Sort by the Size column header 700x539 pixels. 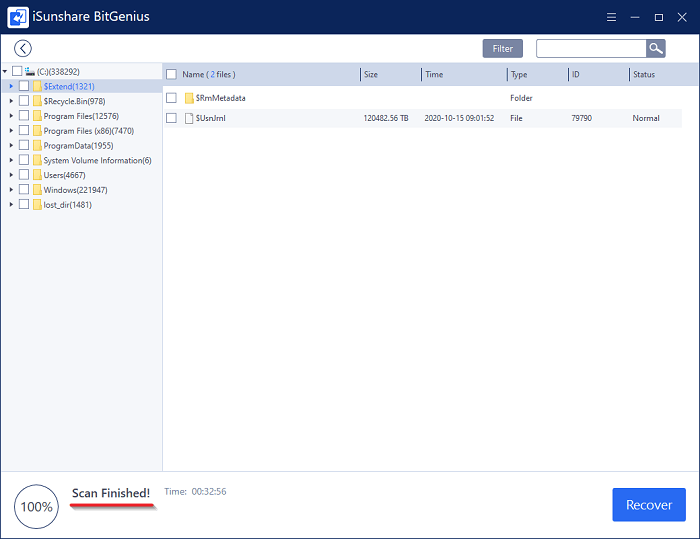[x=371, y=74]
